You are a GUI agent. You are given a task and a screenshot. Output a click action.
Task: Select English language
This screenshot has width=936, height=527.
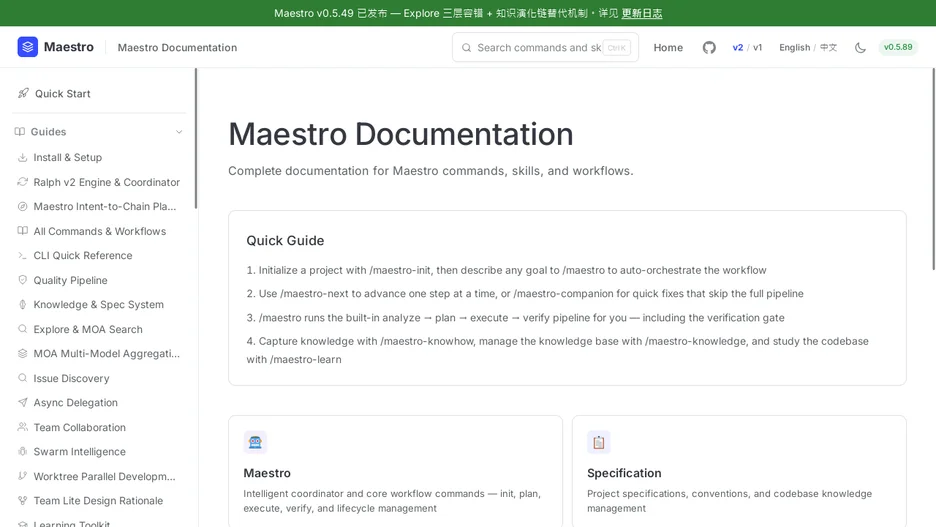(x=795, y=48)
